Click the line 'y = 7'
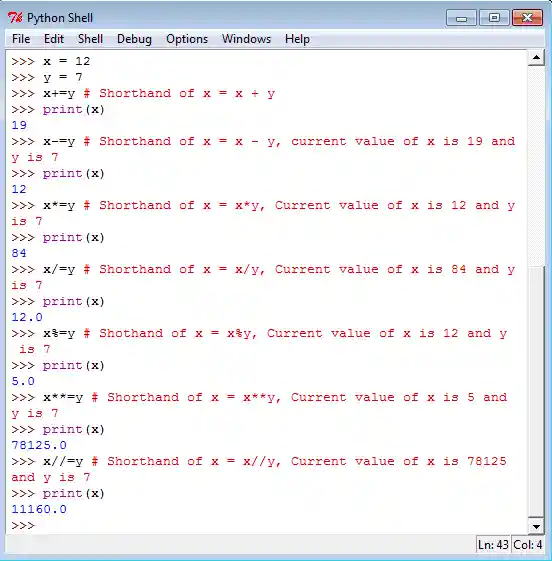This screenshot has height=561, width=552. 63,77
